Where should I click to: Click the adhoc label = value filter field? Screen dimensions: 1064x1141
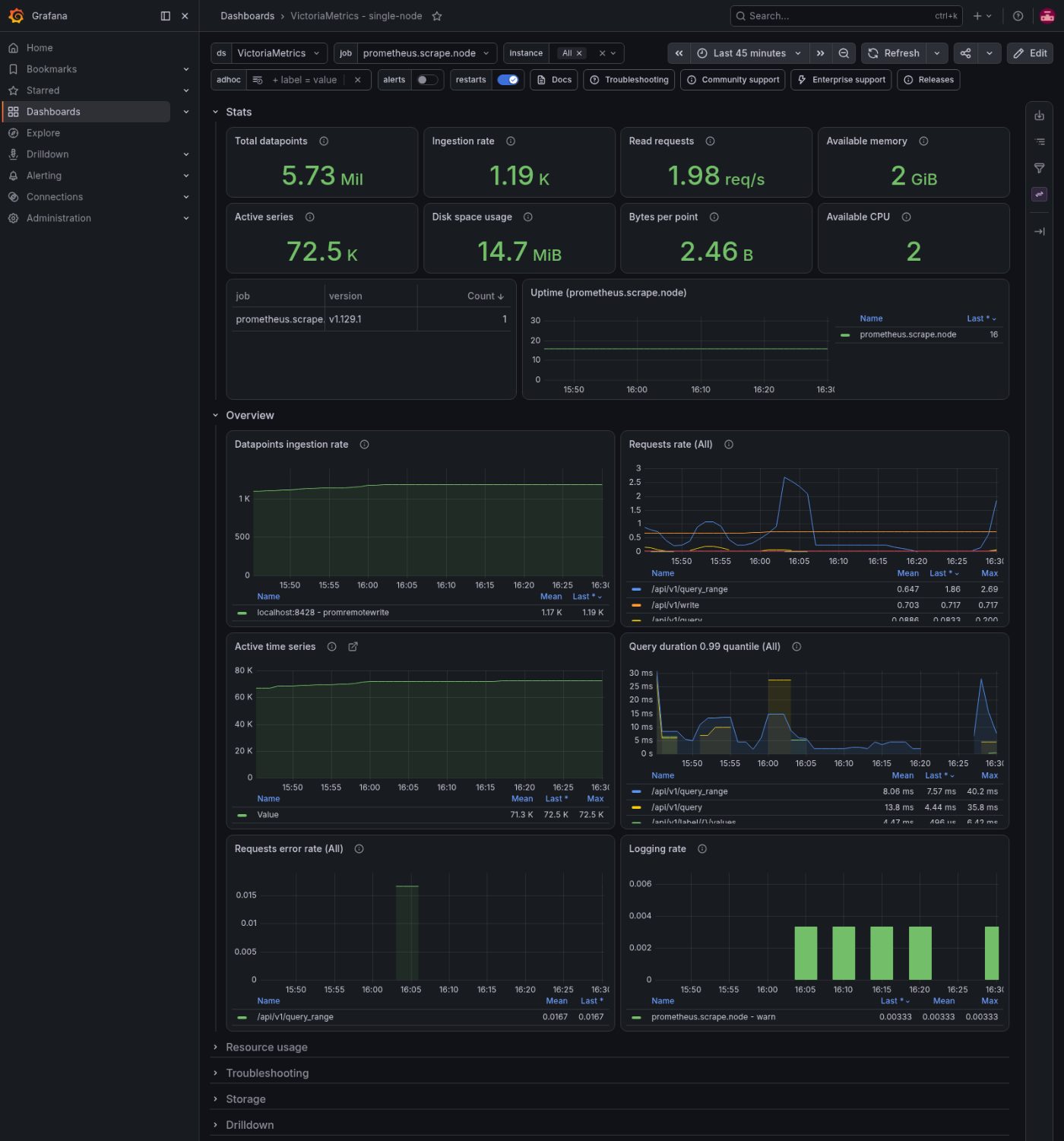point(304,80)
